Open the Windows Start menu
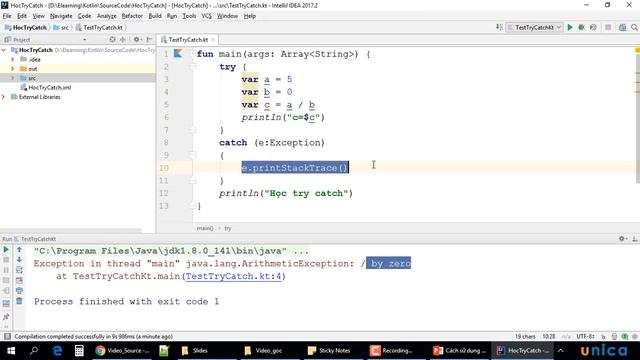This screenshot has height=360, width=640. click(11, 351)
